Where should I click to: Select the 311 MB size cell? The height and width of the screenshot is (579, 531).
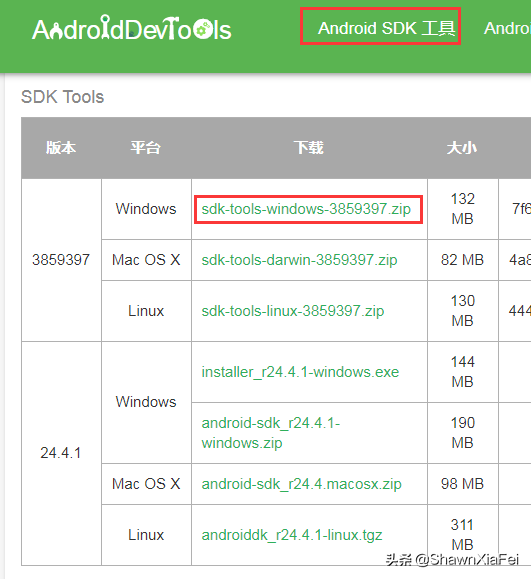point(463,535)
